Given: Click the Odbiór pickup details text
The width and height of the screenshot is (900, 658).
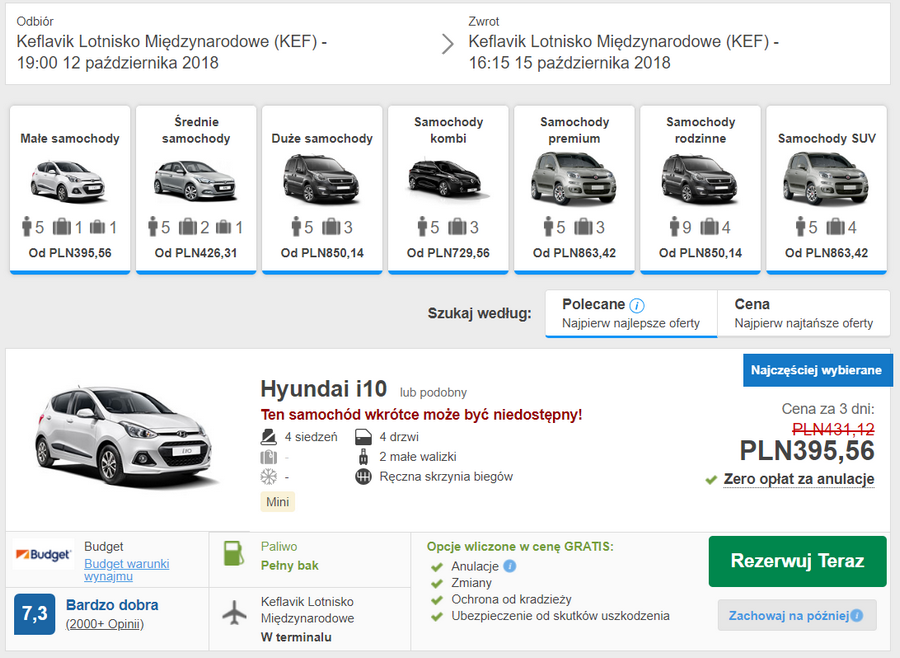Looking at the screenshot, I should tap(172, 52).
